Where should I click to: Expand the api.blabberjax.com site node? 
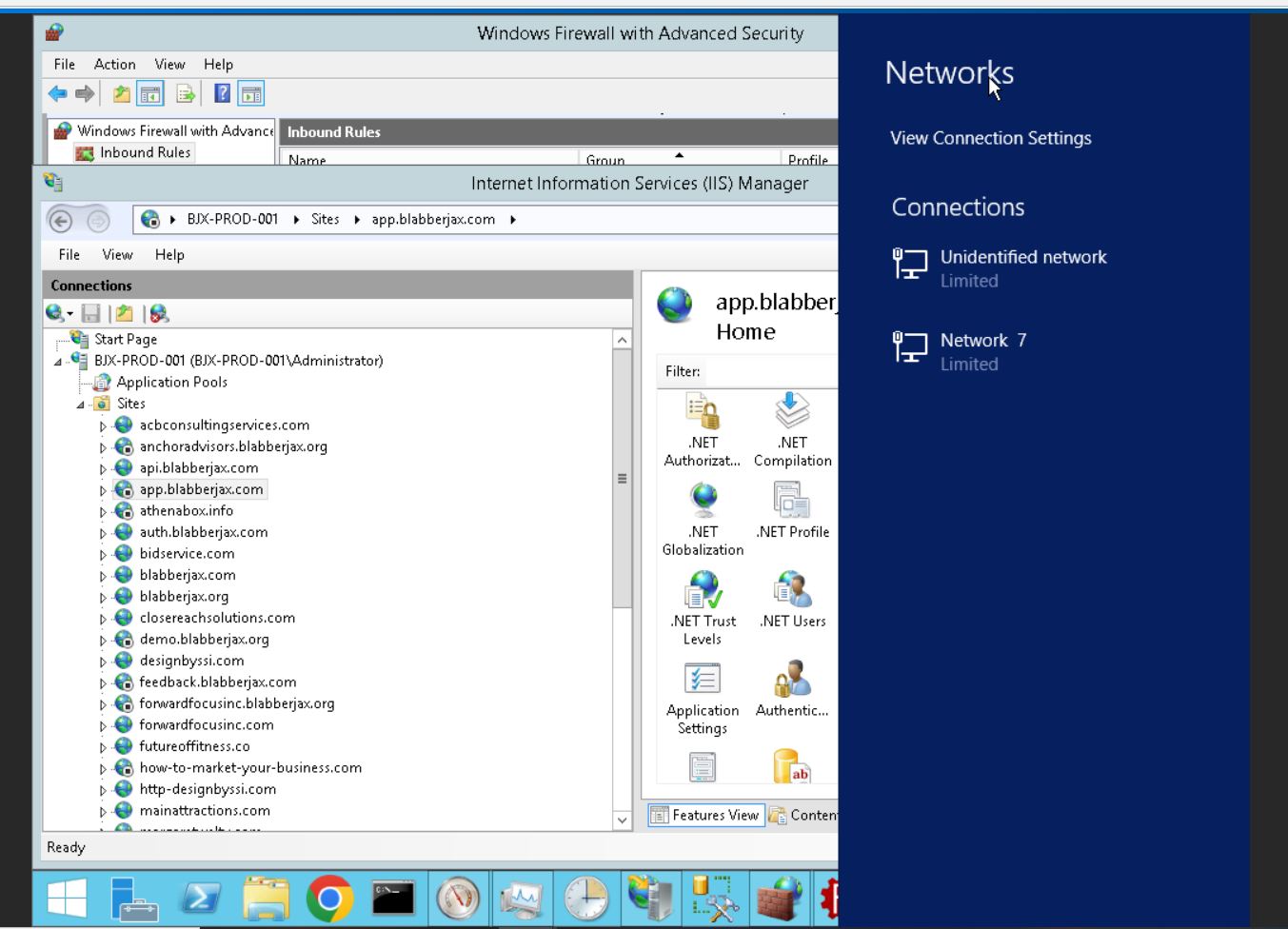pos(103,469)
